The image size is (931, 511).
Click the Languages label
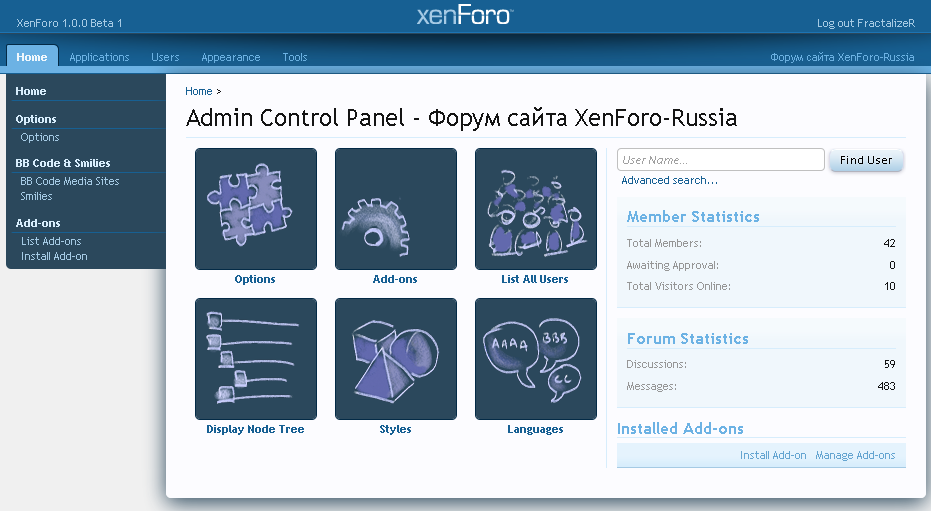pyautogui.click(x=535, y=429)
